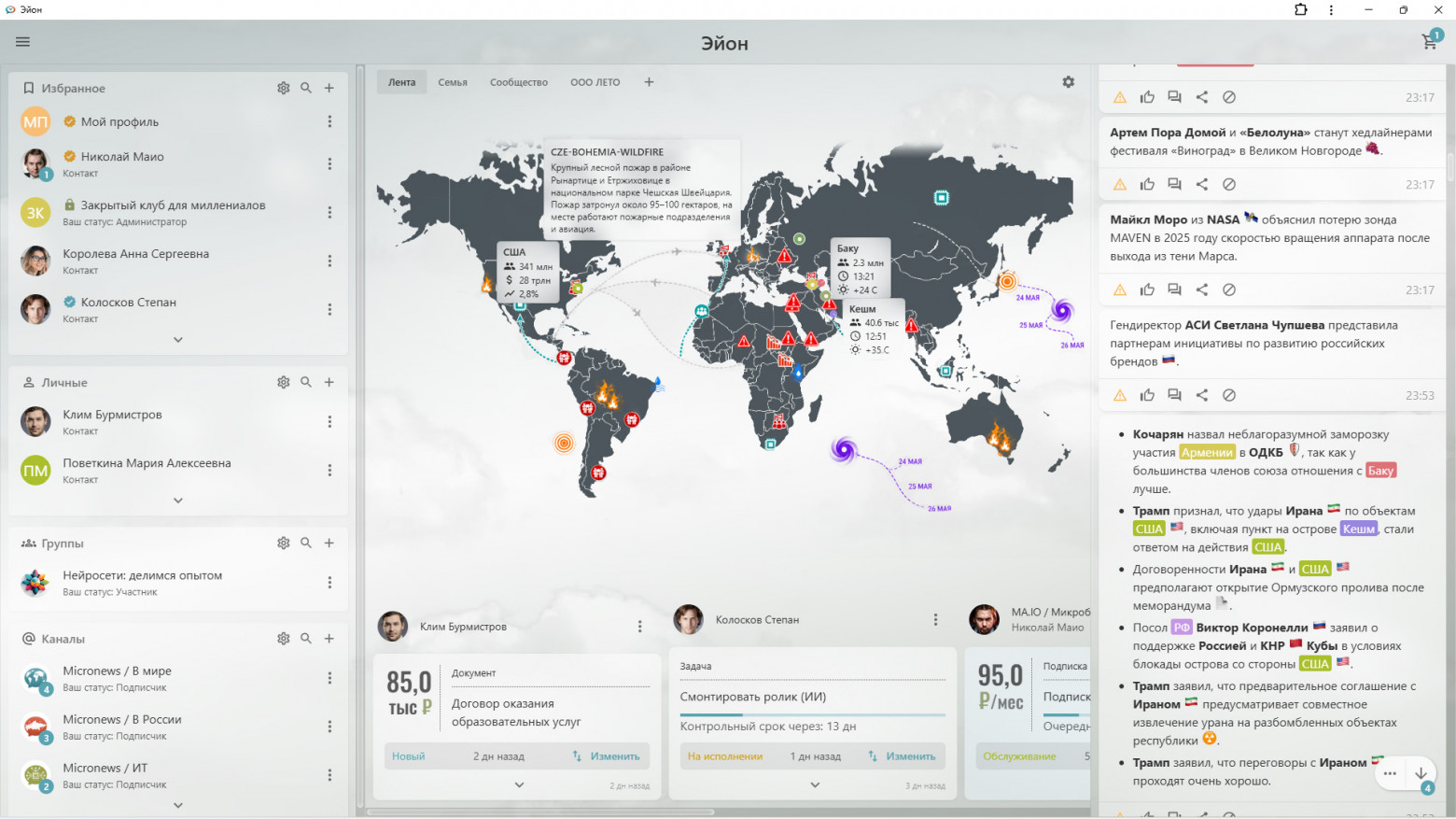Search within the Личные section
The height and width of the screenshot is (819, 1456).
pyautogui.click(x=306, y=382)
